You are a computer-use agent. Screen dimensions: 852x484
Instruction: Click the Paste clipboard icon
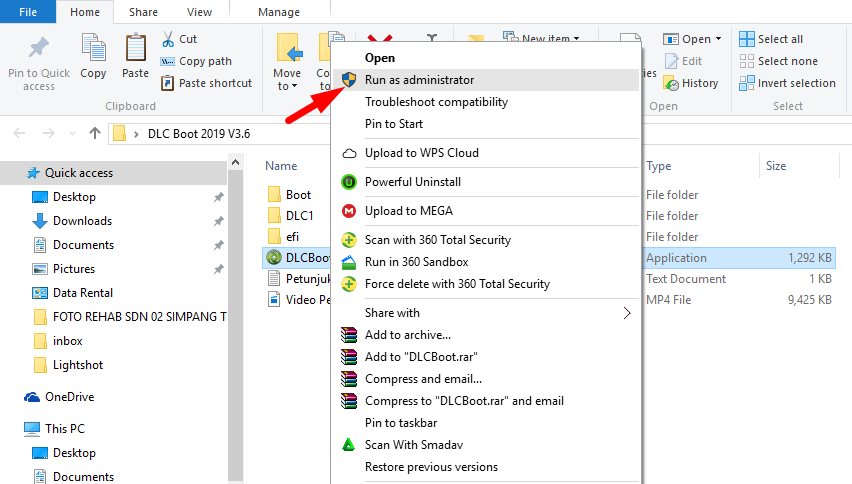135,48
